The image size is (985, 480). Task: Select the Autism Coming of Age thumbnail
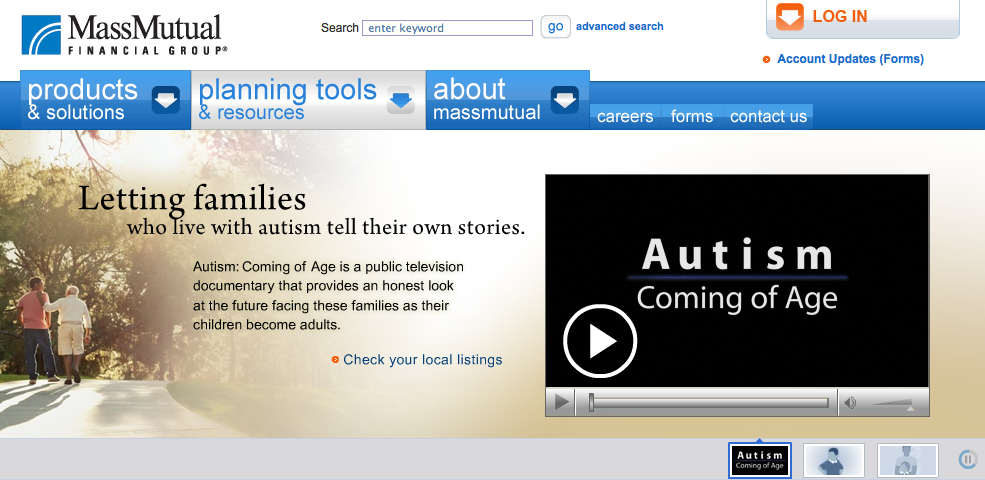760,461
